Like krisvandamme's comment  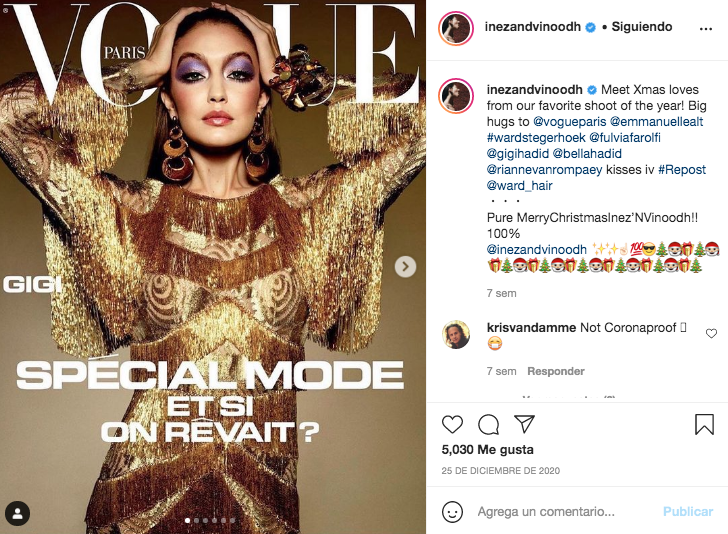pyautogui.click(x=711, y=333)
